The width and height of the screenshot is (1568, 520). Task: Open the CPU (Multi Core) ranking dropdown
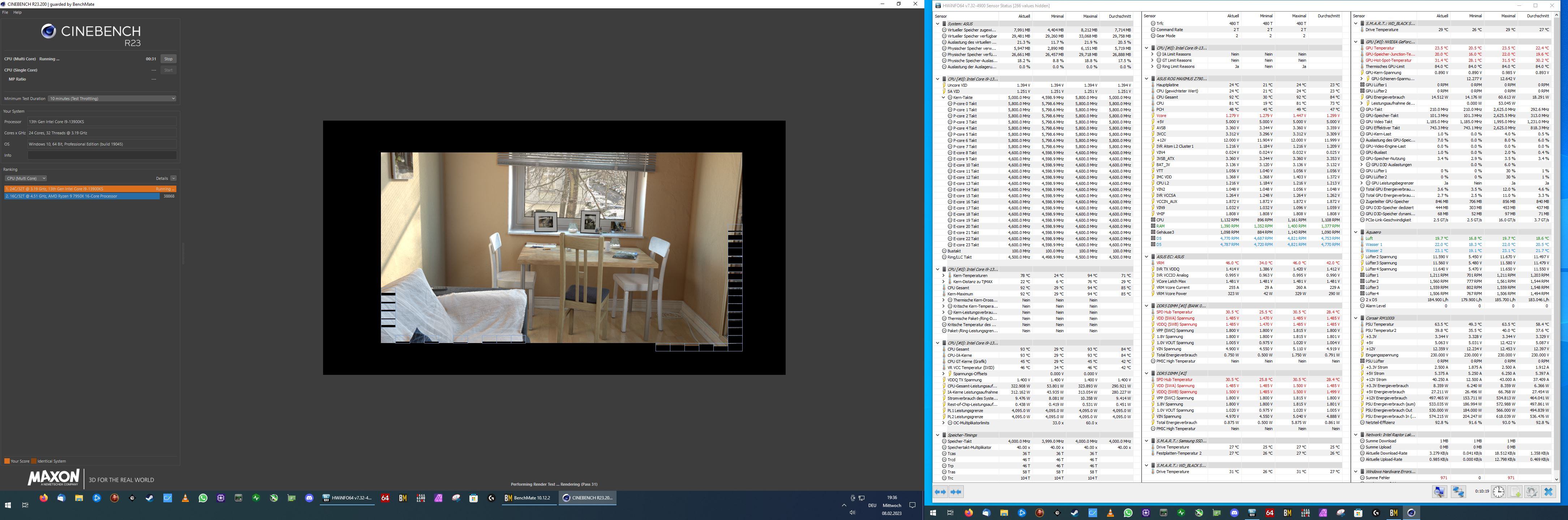coord(26,178)
